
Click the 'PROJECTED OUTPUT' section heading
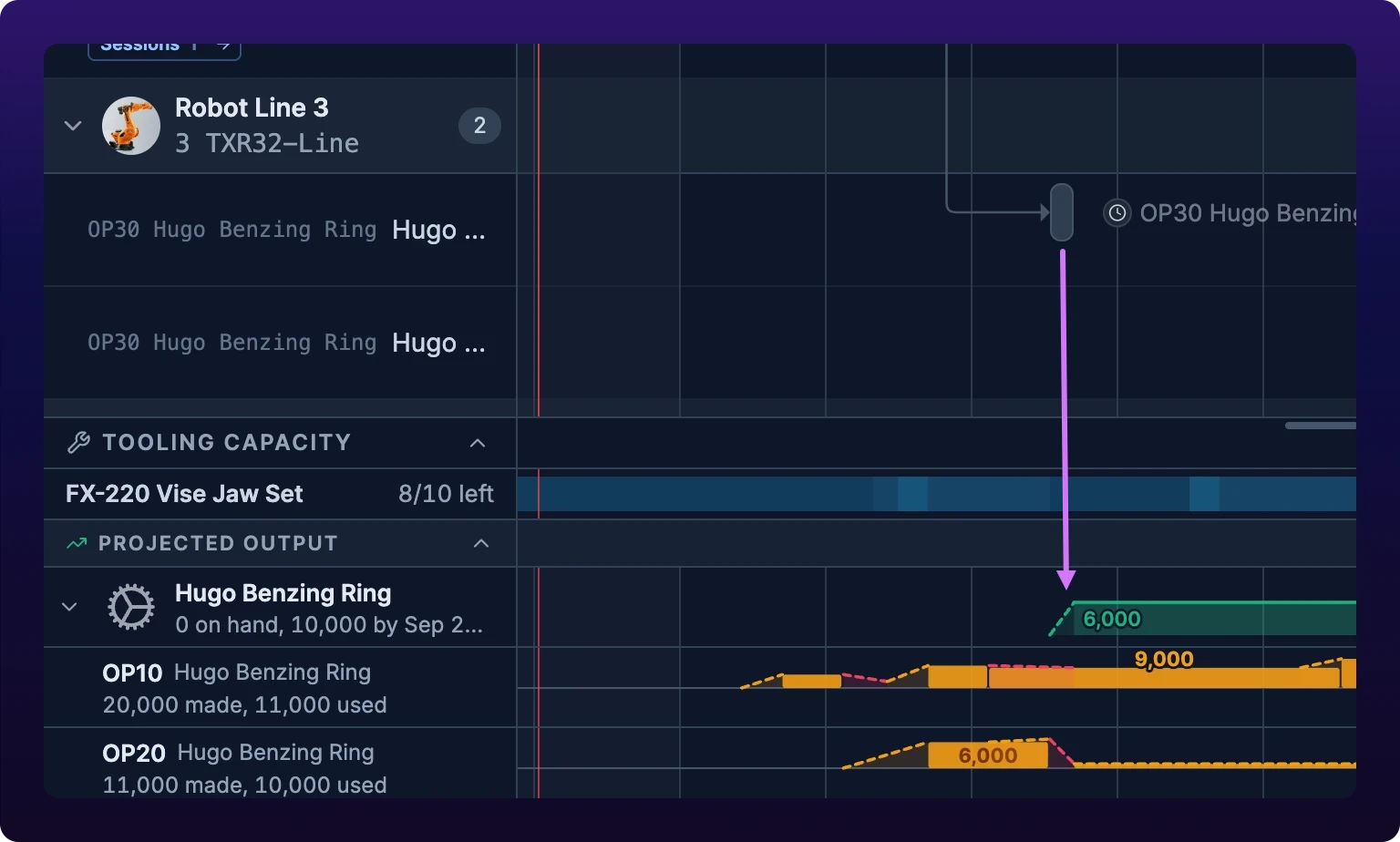tap(218, 544)
